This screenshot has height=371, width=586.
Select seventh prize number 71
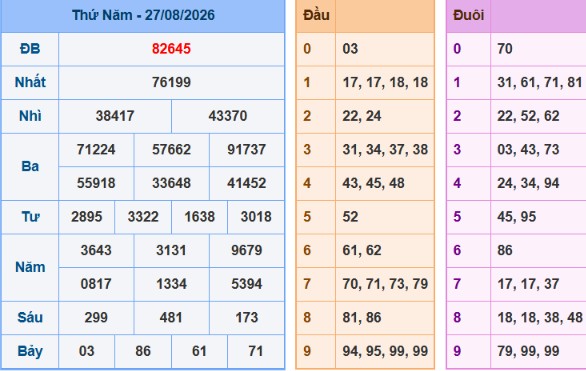coord(256,351)
